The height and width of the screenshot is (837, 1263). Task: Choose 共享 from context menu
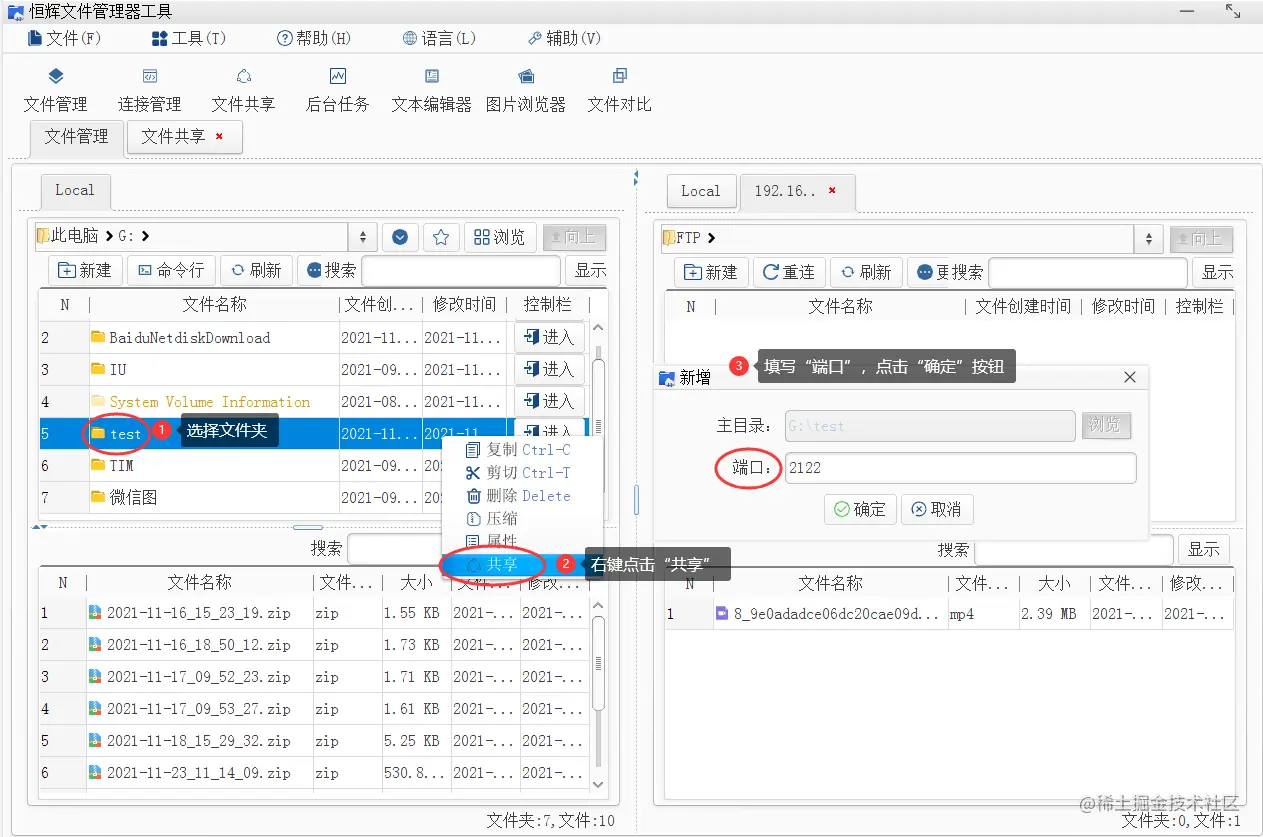pos(522,565)
